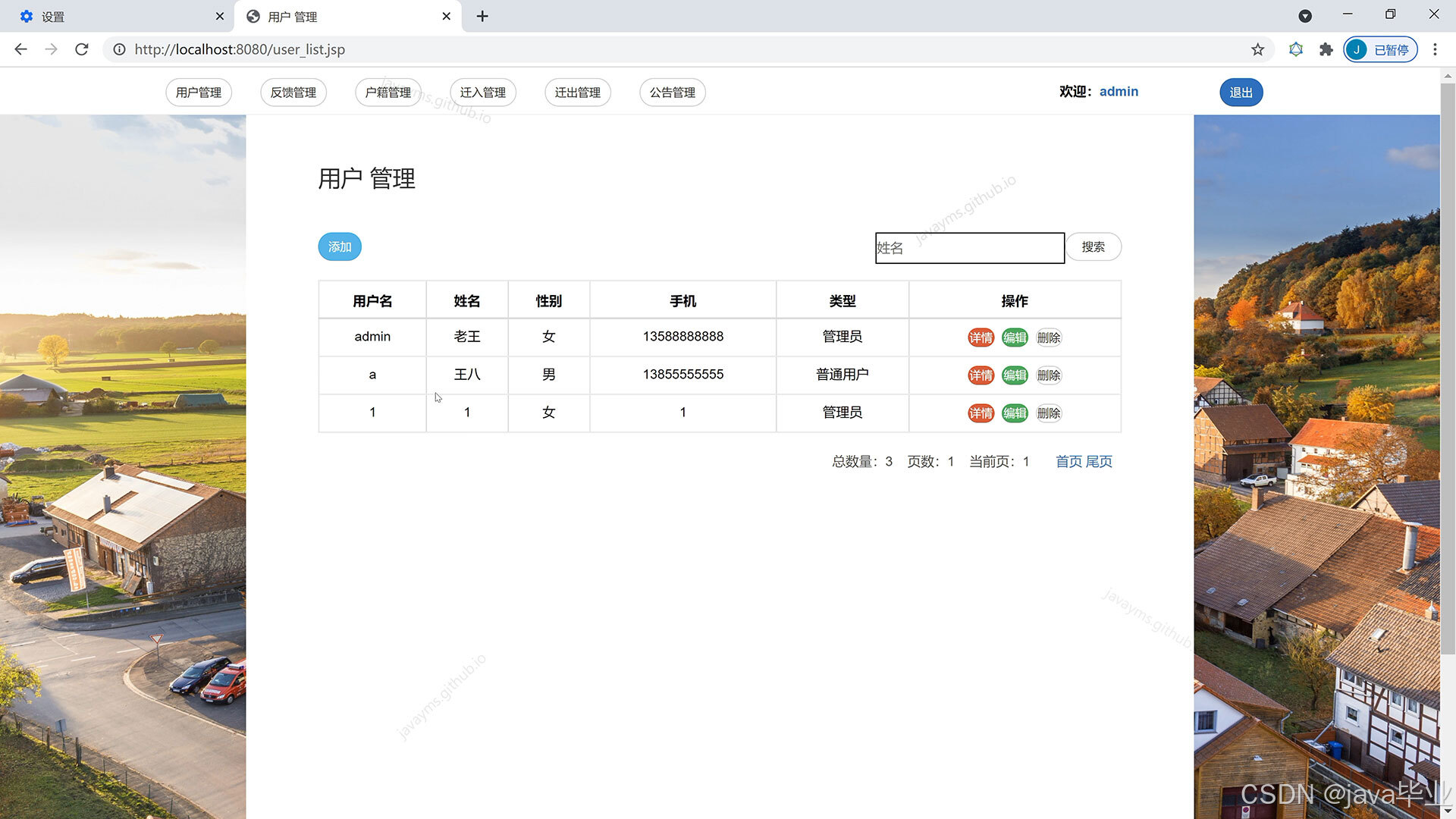Click the admin username link
The width and height of the screenshot is (1456, 819).
click(1119, 92)
